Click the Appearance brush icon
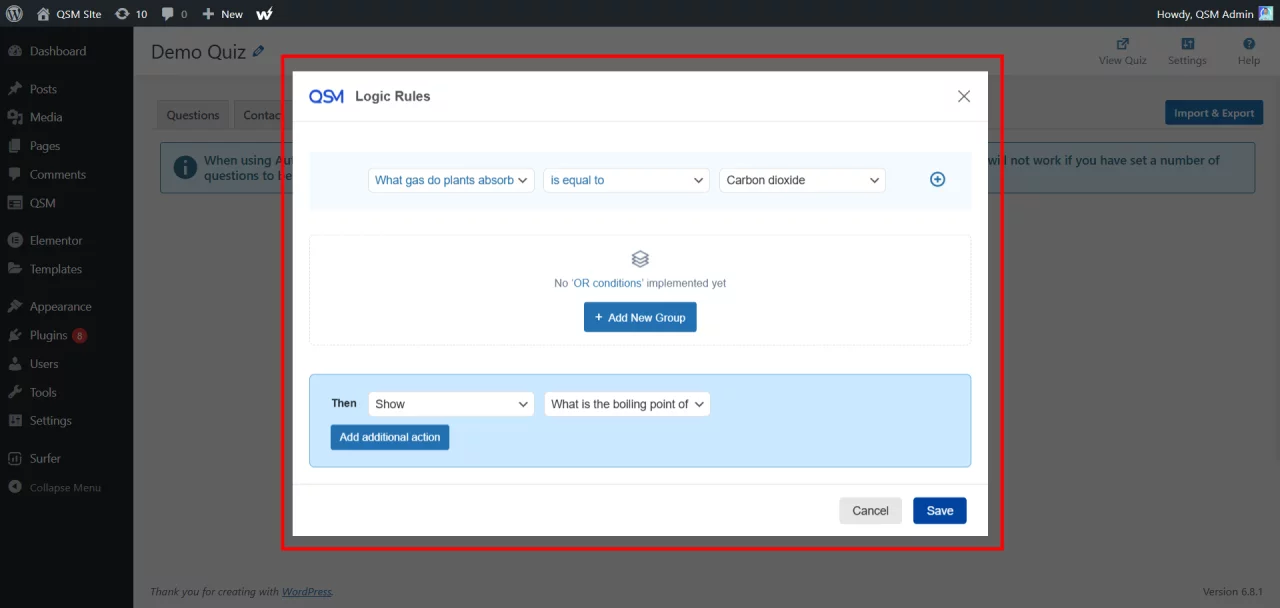 coord(15,307)
